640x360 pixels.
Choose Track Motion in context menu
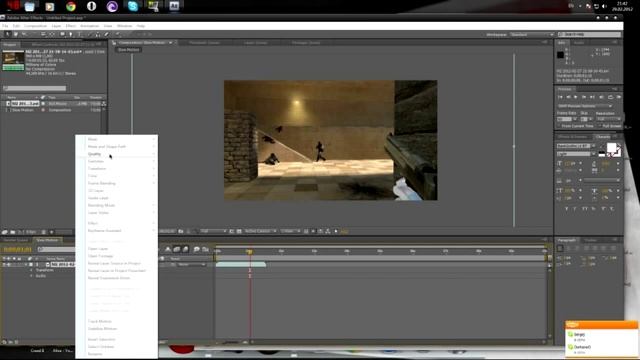pyautogui.click(x=117, y=321)
